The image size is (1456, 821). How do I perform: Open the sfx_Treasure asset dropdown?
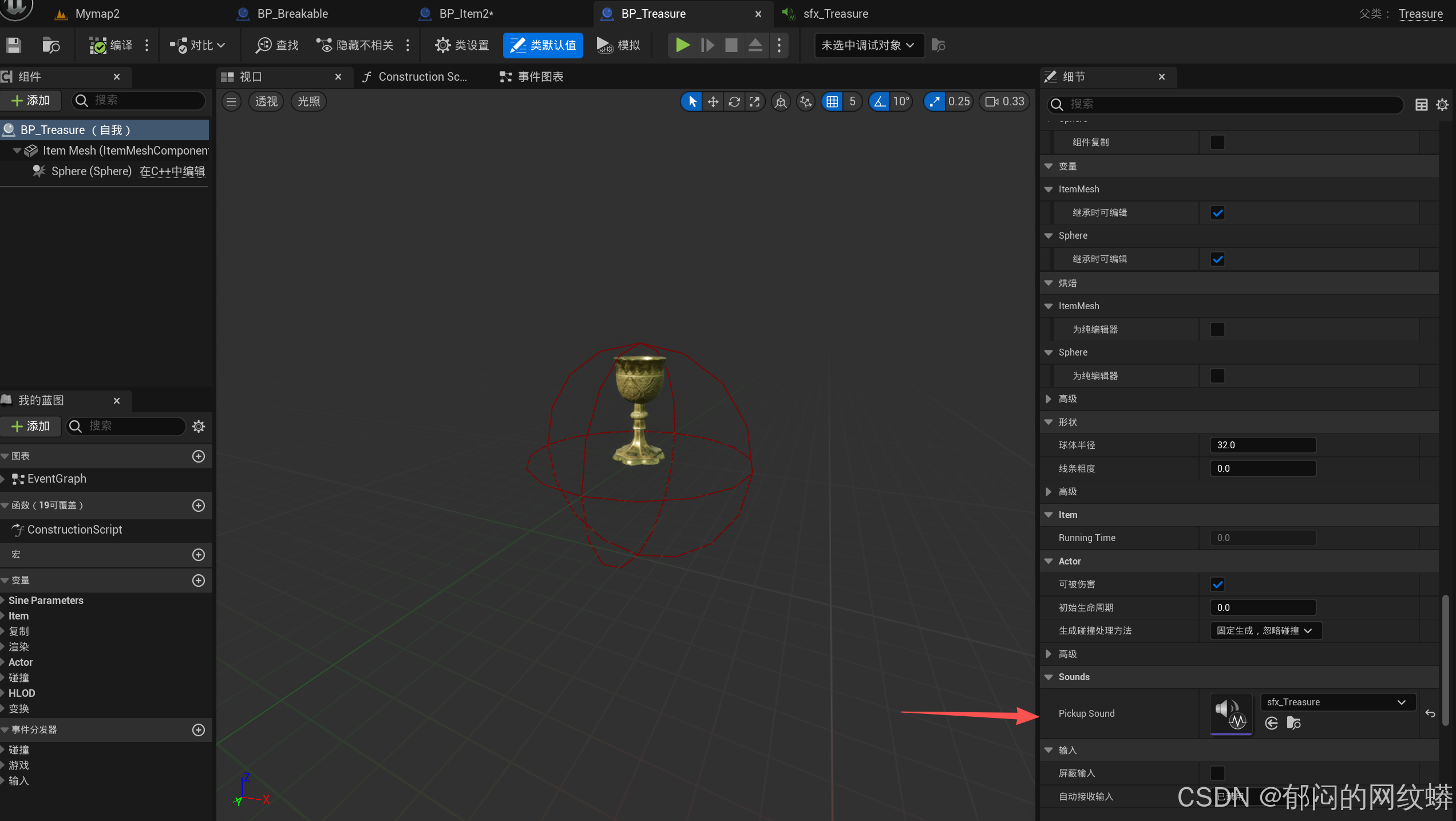(x=1337, y=702)
